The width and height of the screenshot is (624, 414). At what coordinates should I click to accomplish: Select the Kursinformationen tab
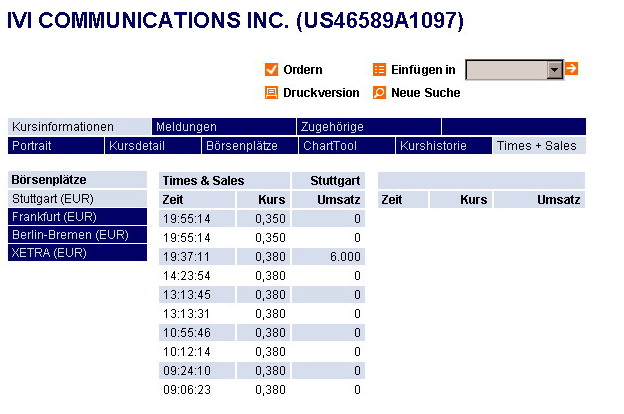(x=62, y=127)
